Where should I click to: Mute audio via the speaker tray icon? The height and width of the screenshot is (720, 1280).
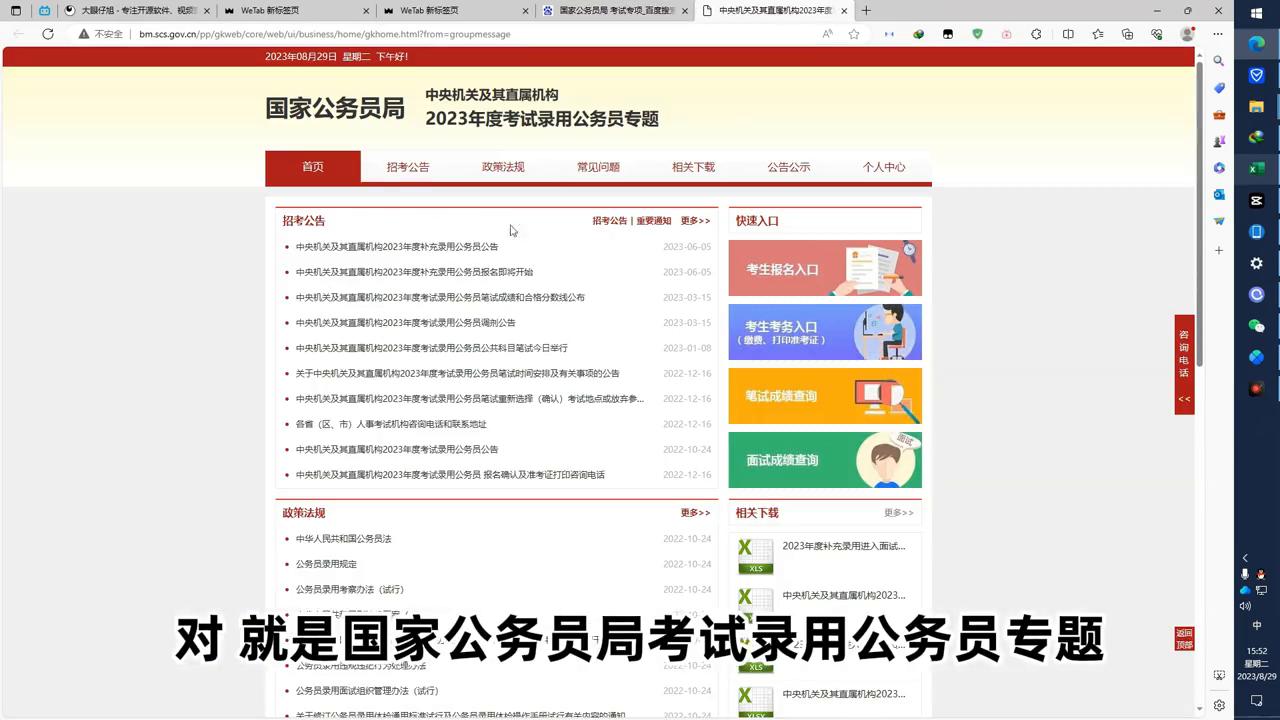tap(1245, 605)
